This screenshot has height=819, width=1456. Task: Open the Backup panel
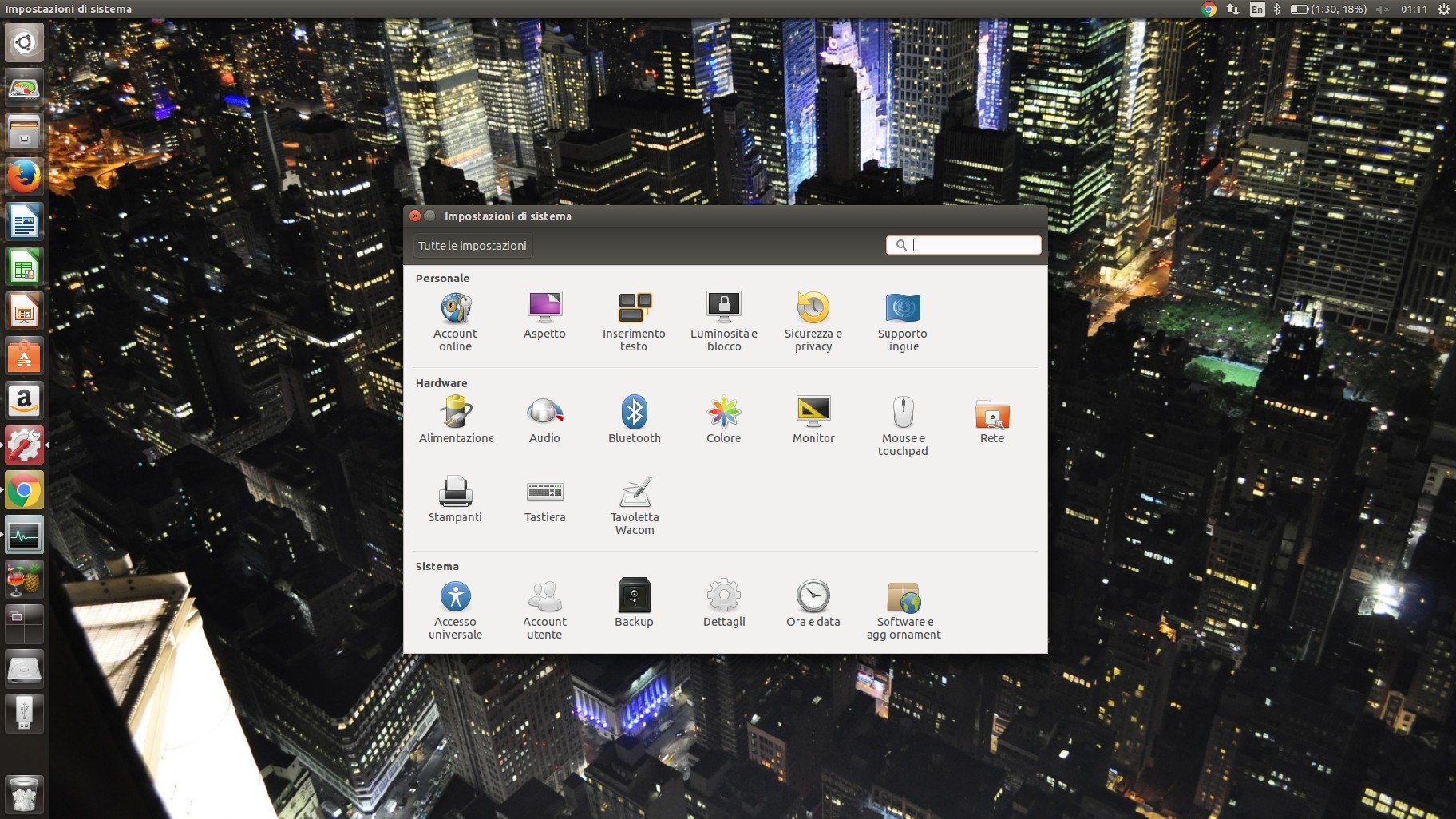tap(634, 603)
